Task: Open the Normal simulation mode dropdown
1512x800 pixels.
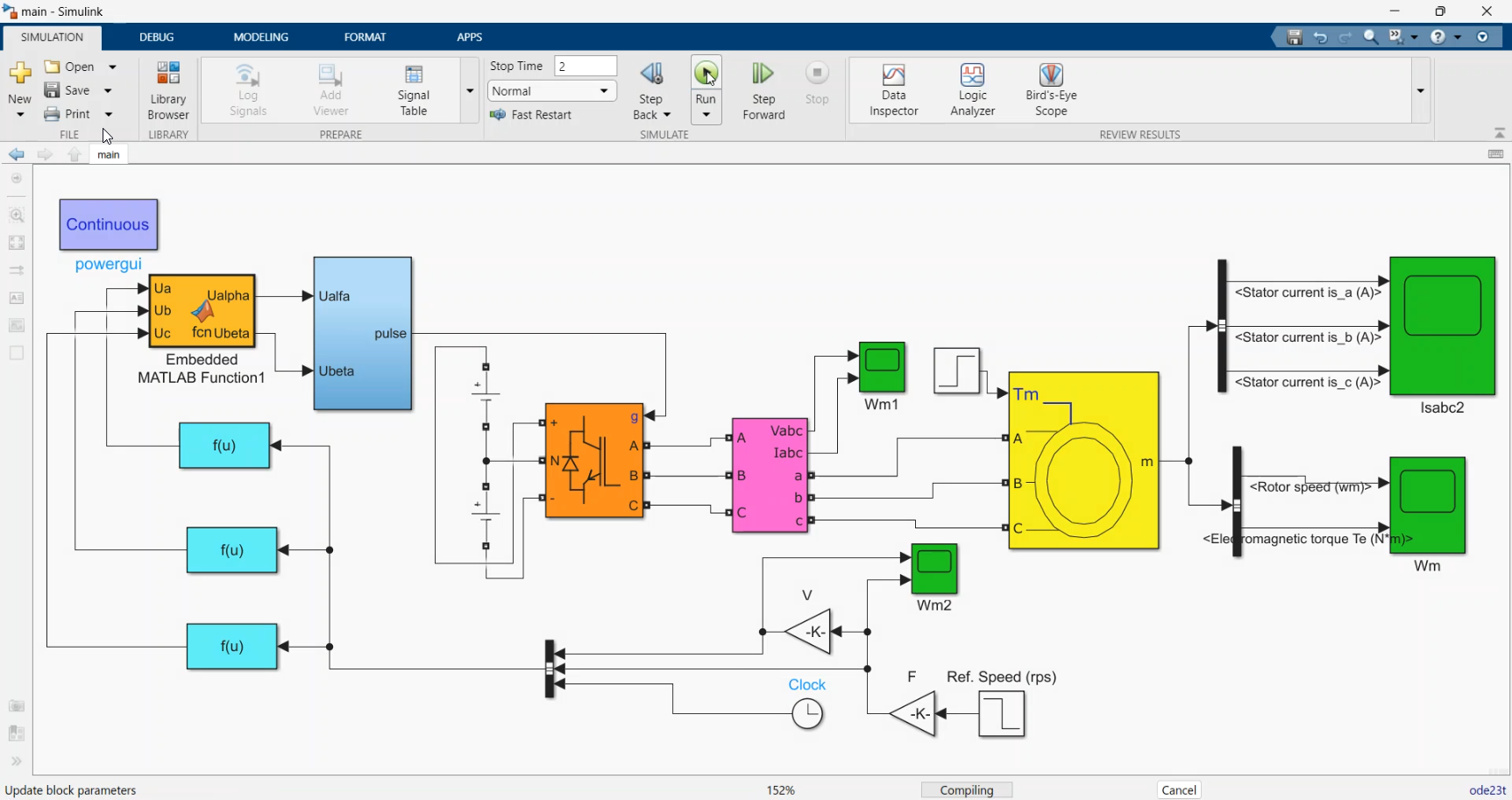Action: 552,91
